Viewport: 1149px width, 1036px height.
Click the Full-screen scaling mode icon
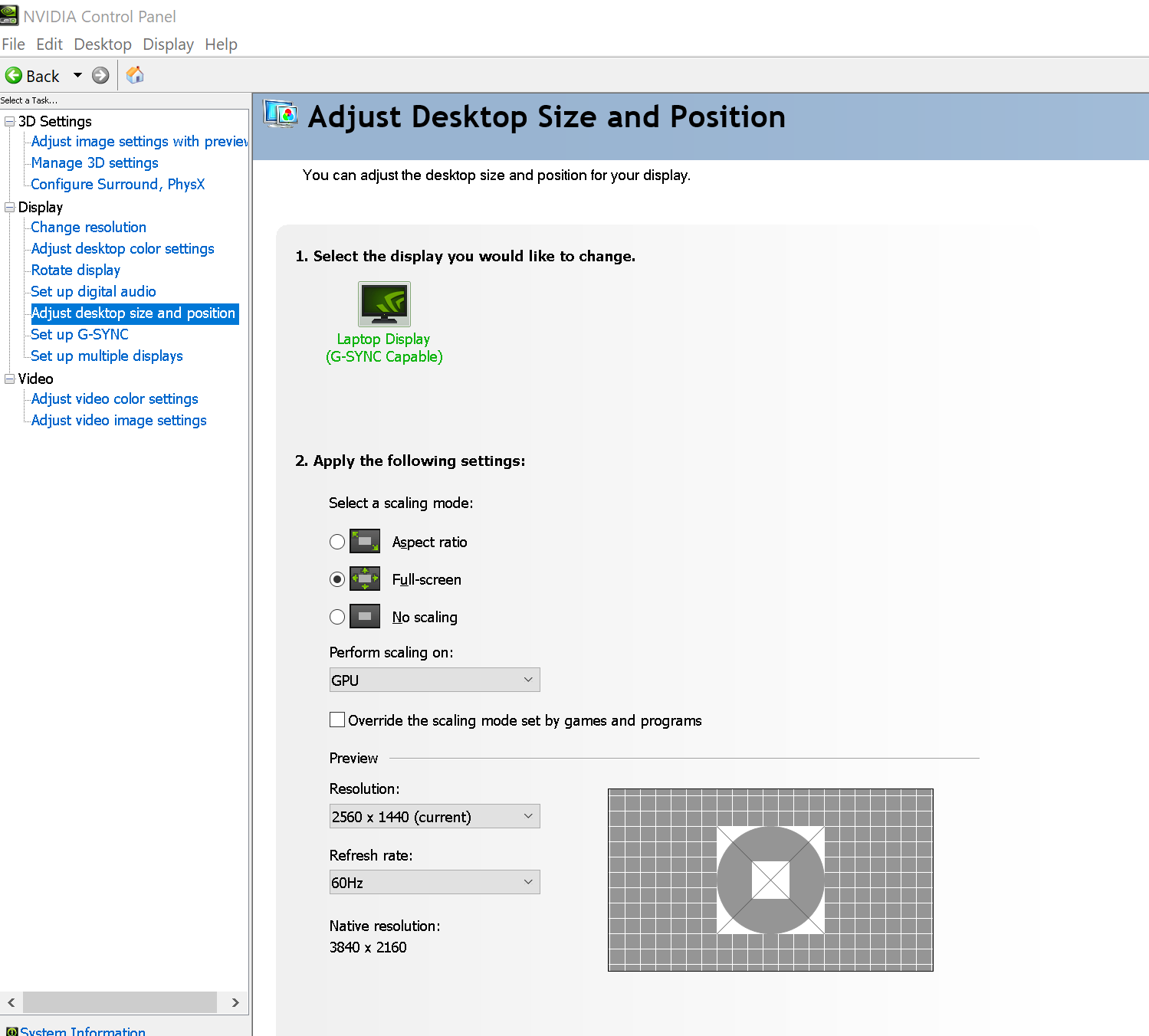pos(365,579)
